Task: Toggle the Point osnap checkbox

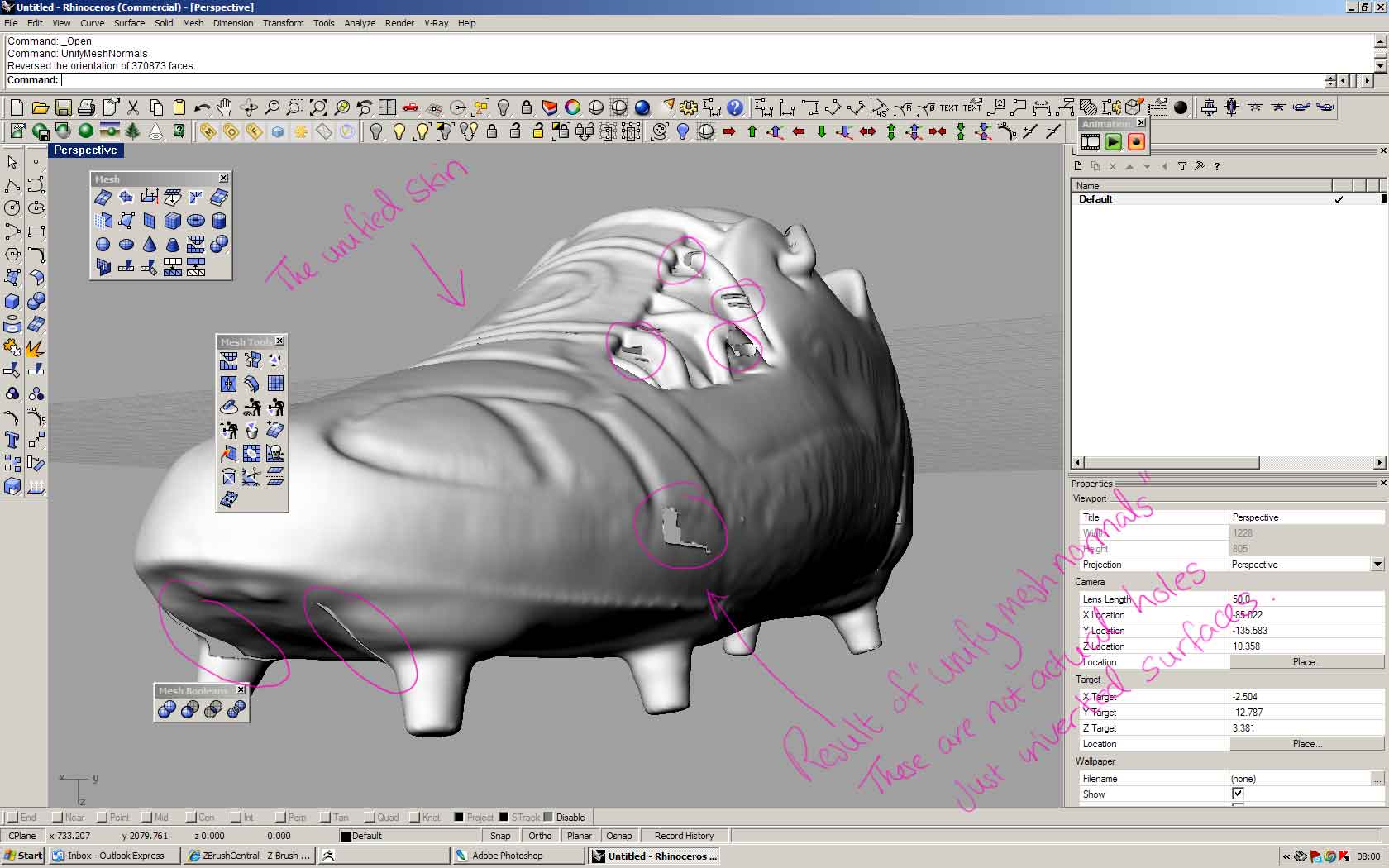Action: pos(103,818)
